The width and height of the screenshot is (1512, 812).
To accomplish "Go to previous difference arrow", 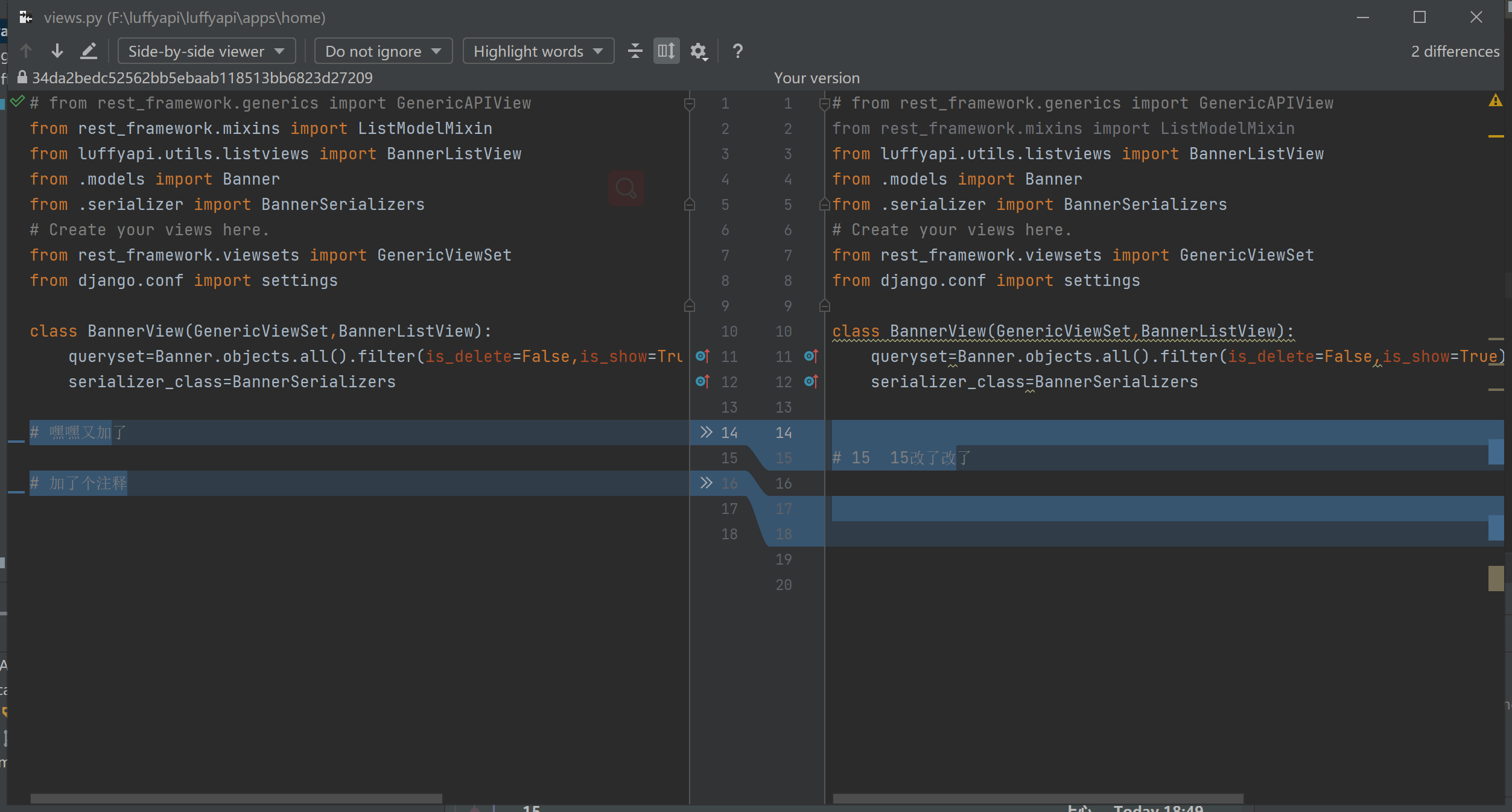I will click(26, 51).
